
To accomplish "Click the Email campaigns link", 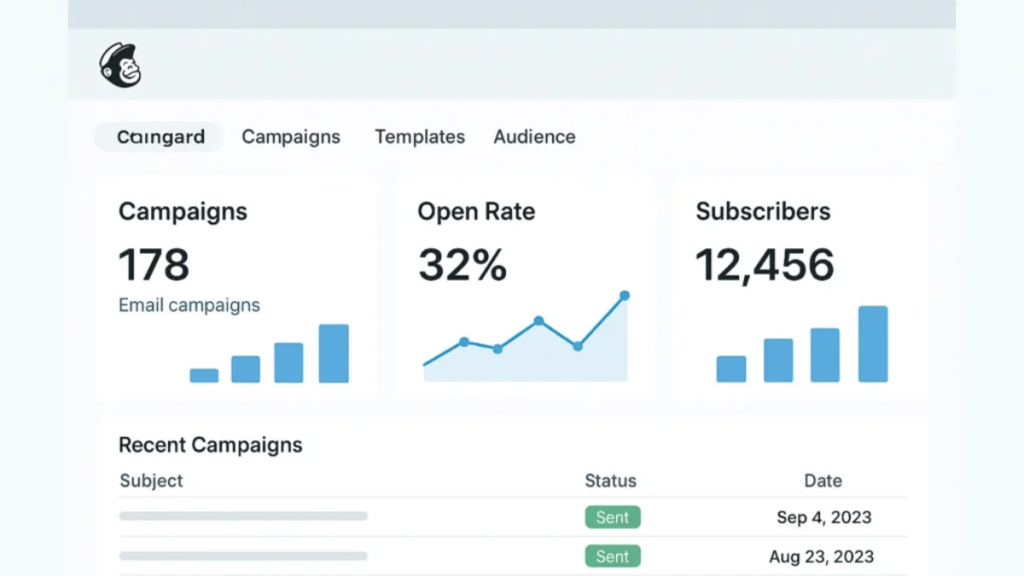I will tap(189, 305).
